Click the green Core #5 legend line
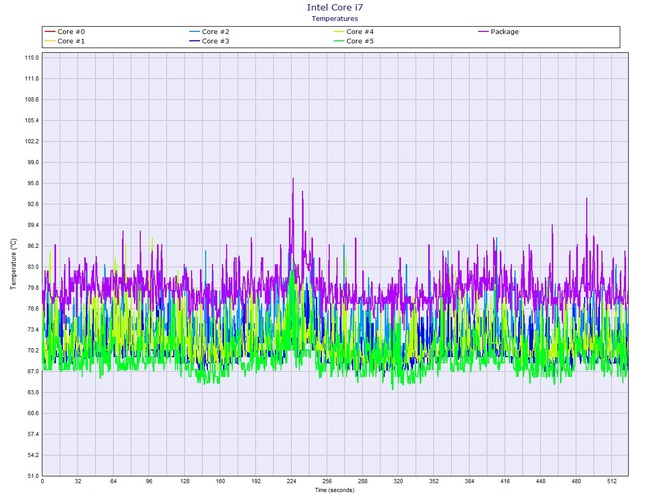The width and height of the screenshot is (670, 502). 339,41
